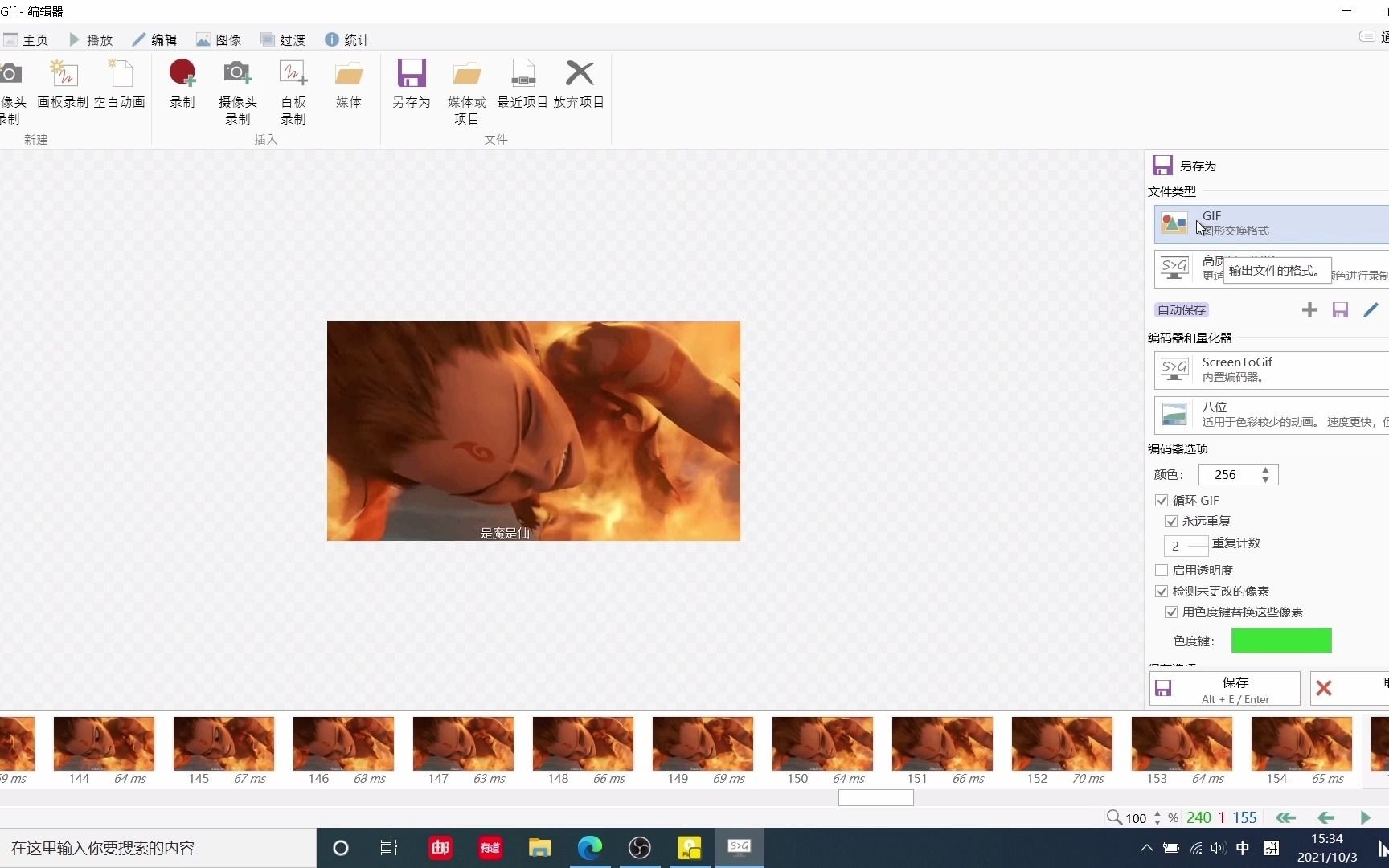The height and width of the screenshot is (868, 1389).
Task: Insert frames via 摄像头录制 webcam
Action: (238, 92)
